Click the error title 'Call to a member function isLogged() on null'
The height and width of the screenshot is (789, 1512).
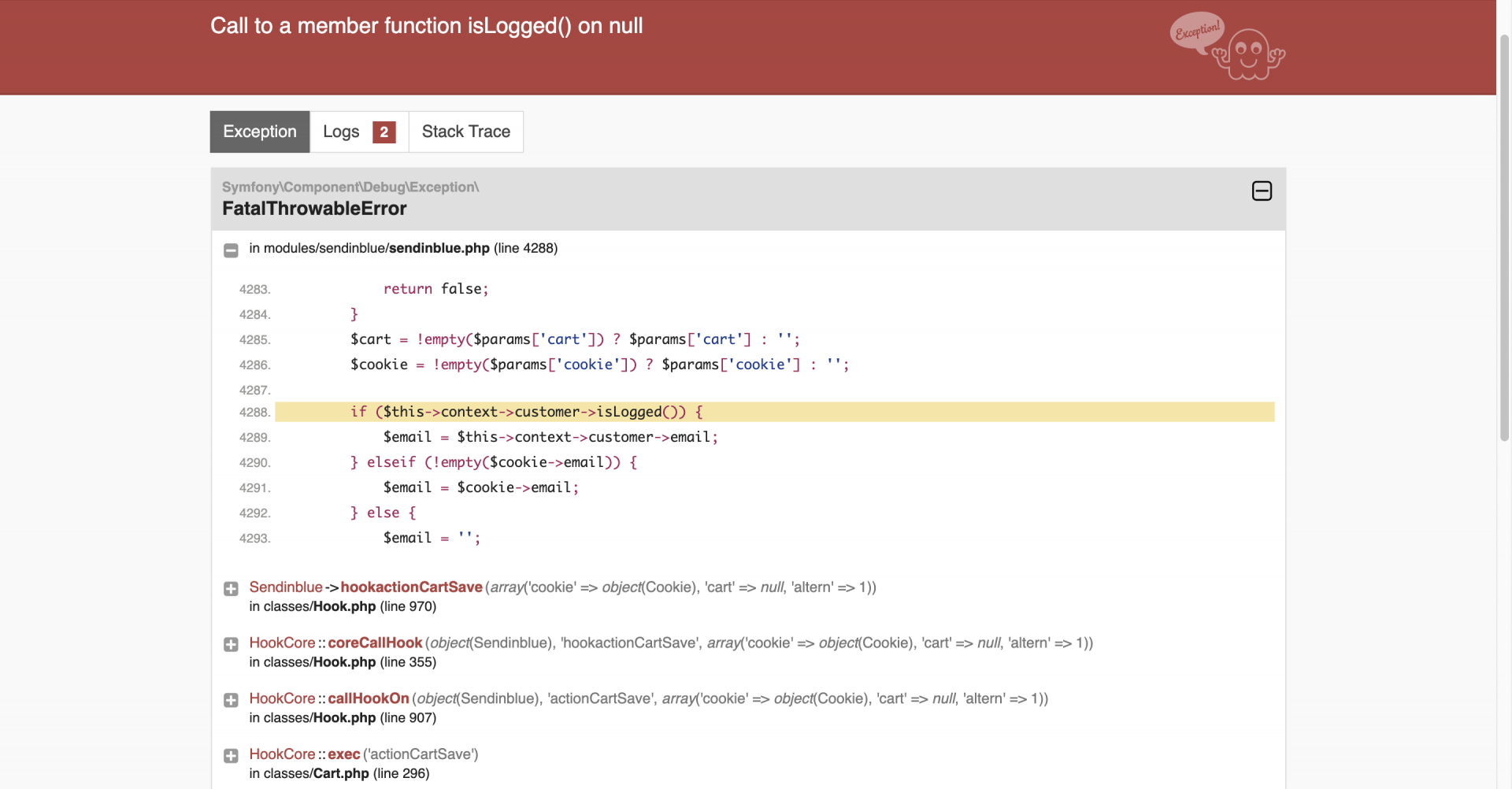coord(426,26)
